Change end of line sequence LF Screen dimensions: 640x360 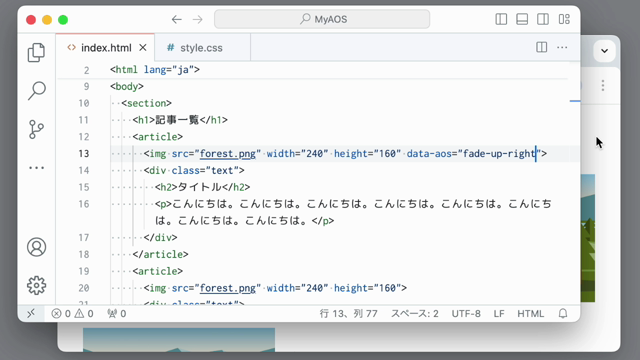point(499,313)
